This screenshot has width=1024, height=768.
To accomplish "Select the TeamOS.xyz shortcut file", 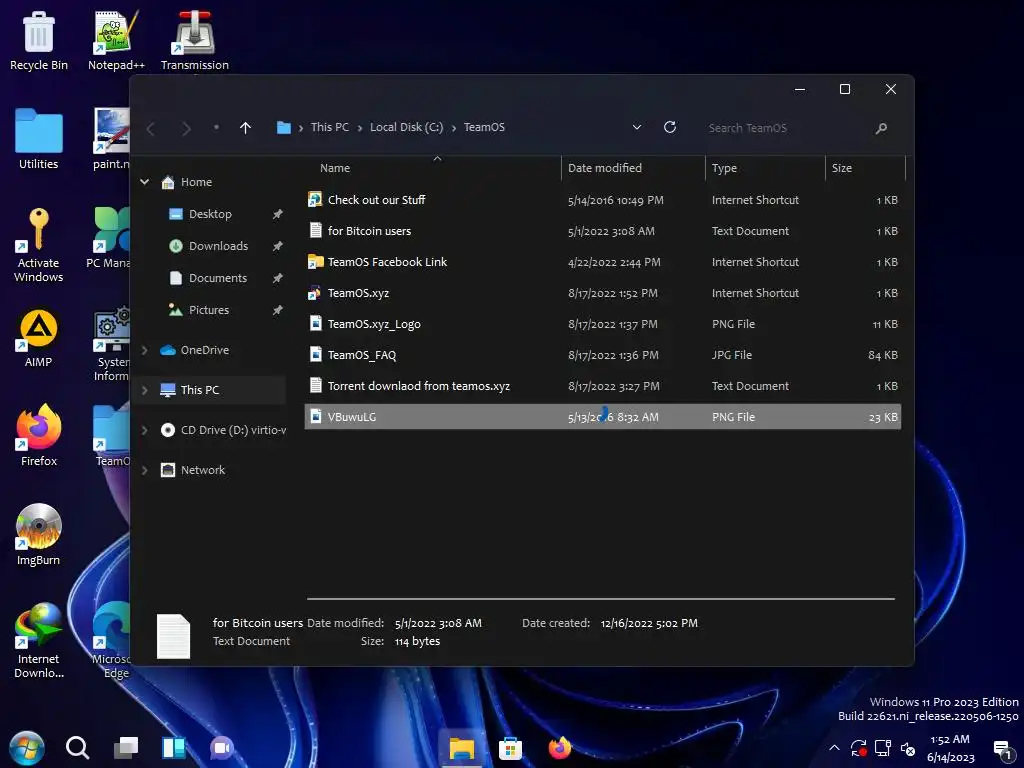I will coord(602,293).
